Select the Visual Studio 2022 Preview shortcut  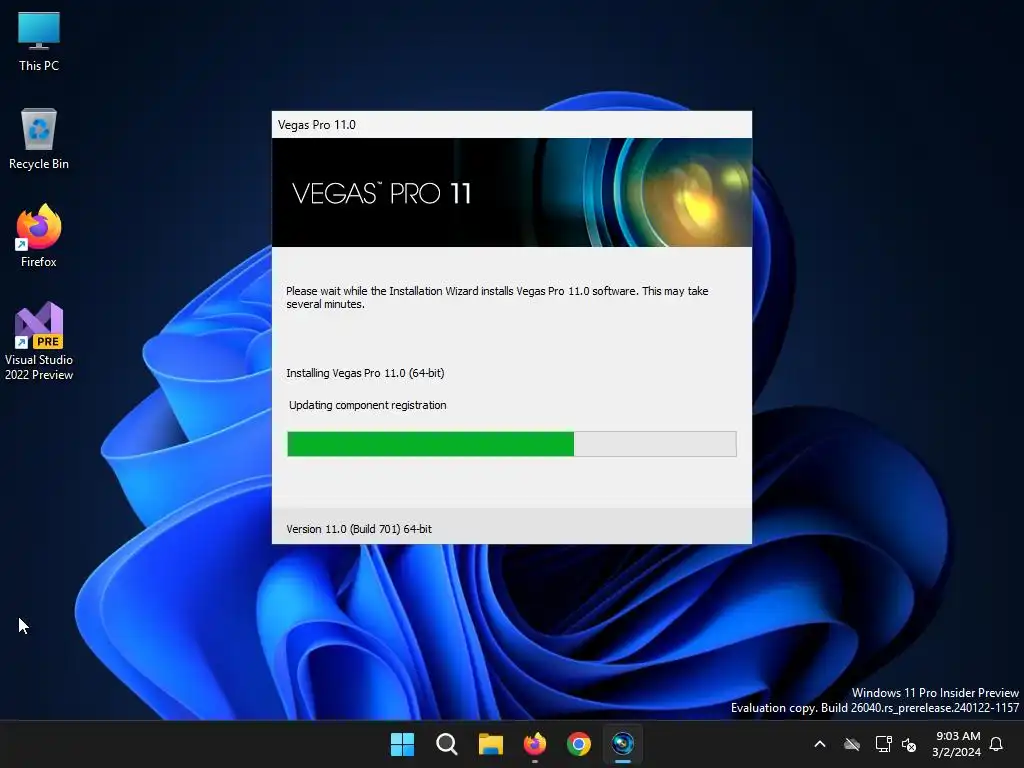pyautogui.click(x=39, y=341)
